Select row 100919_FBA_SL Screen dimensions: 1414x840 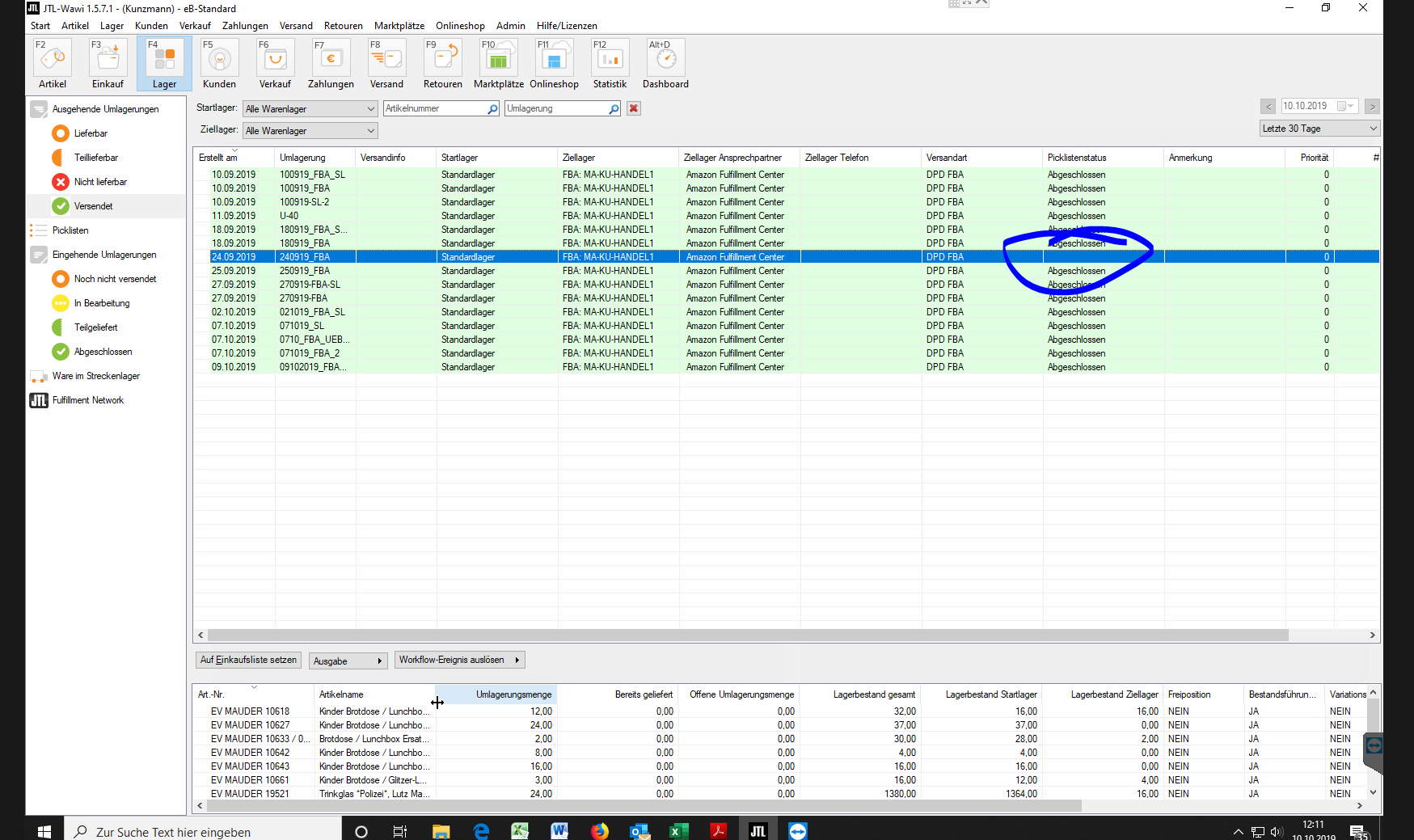[786, 175]
